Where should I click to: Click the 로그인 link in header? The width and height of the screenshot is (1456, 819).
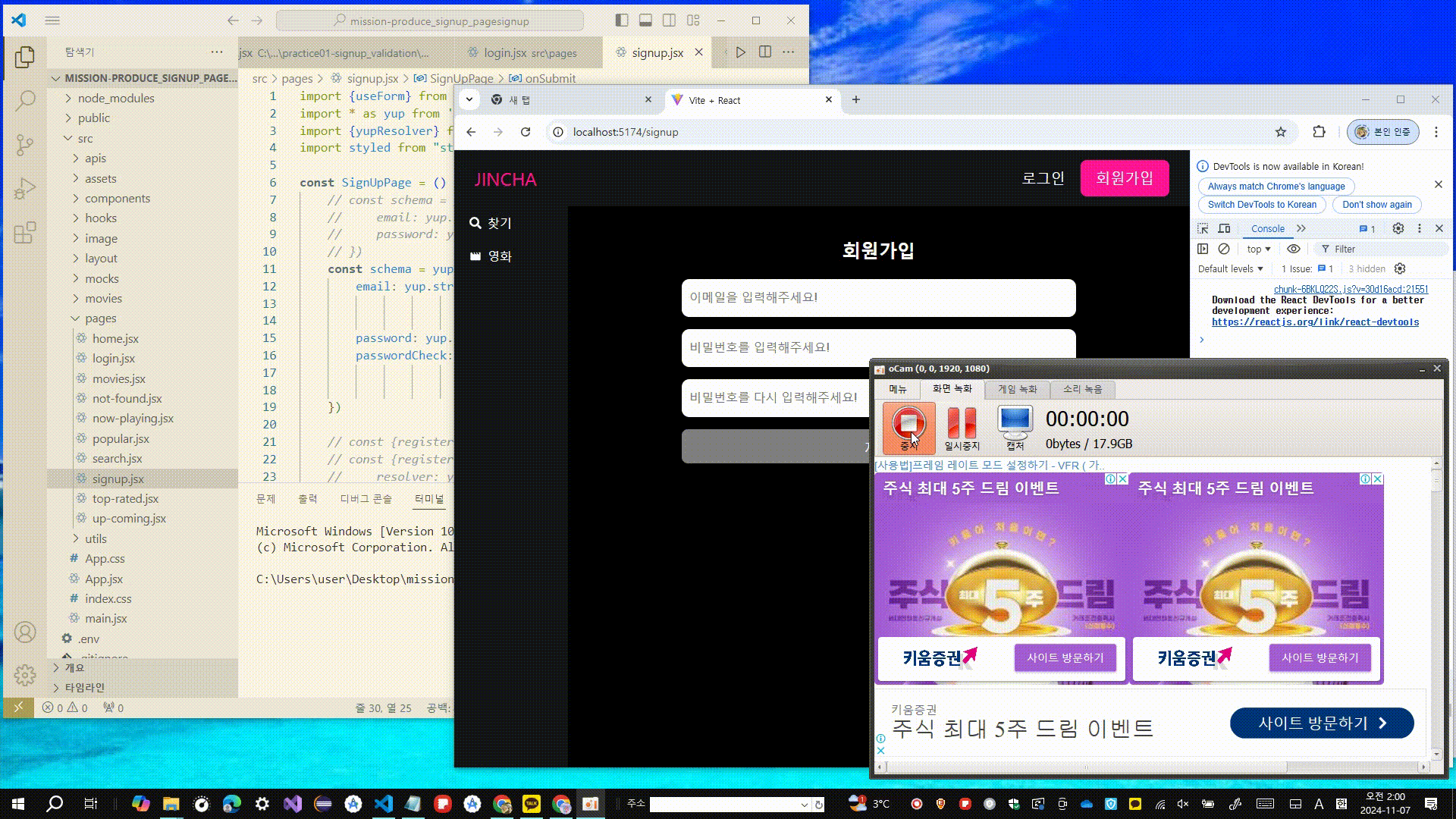pyautogui.click(x=1043, y=178)
